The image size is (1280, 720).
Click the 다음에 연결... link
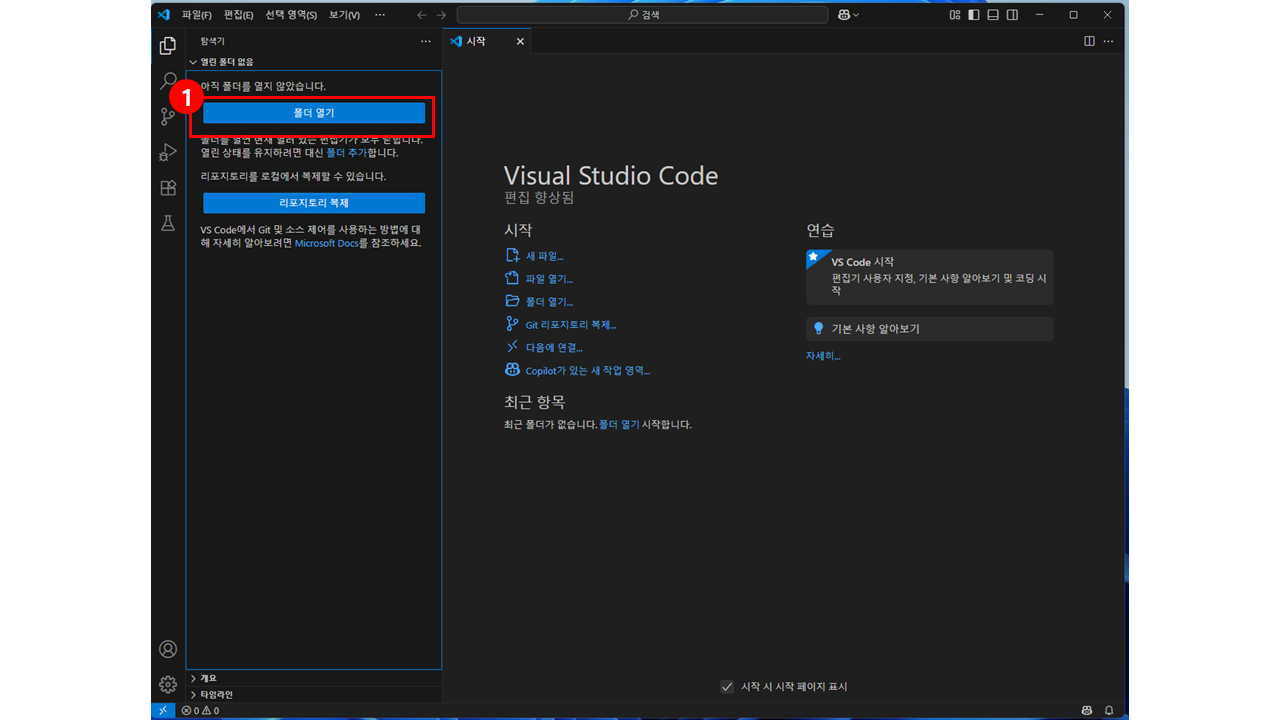[x=554, y=348]
